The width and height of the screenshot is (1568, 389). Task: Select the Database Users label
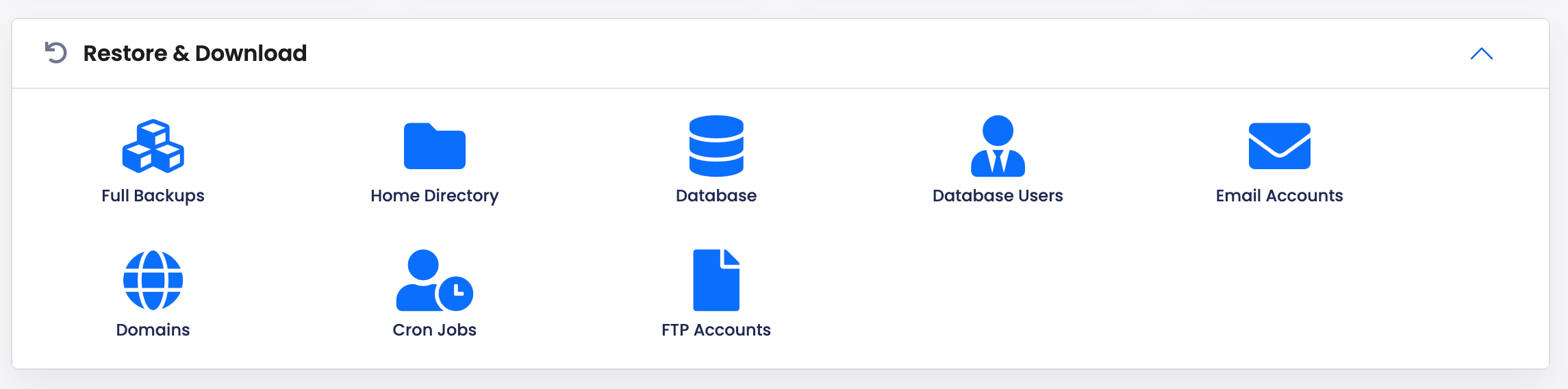click(x=998, y=196)
